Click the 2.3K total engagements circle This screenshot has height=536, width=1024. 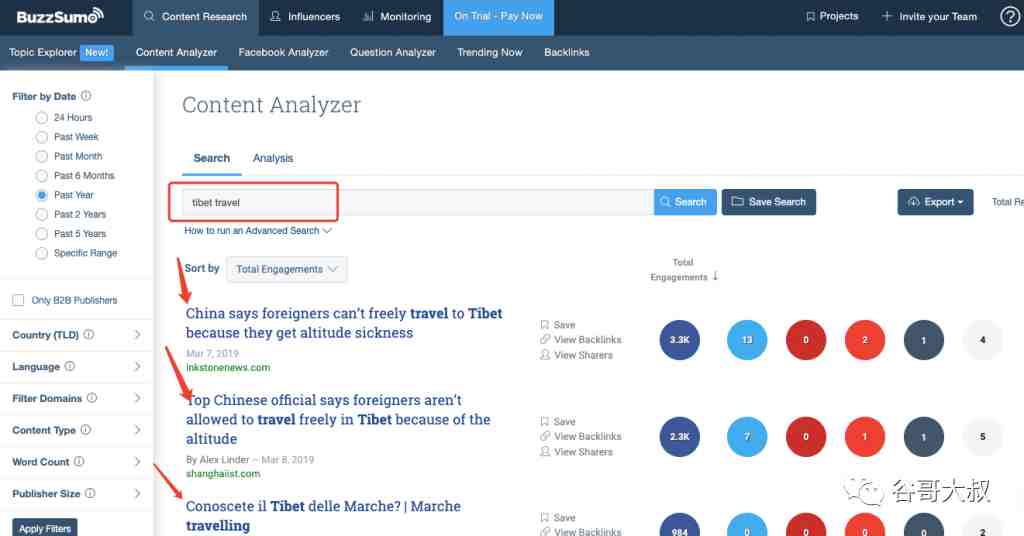[x=679, y=436]
